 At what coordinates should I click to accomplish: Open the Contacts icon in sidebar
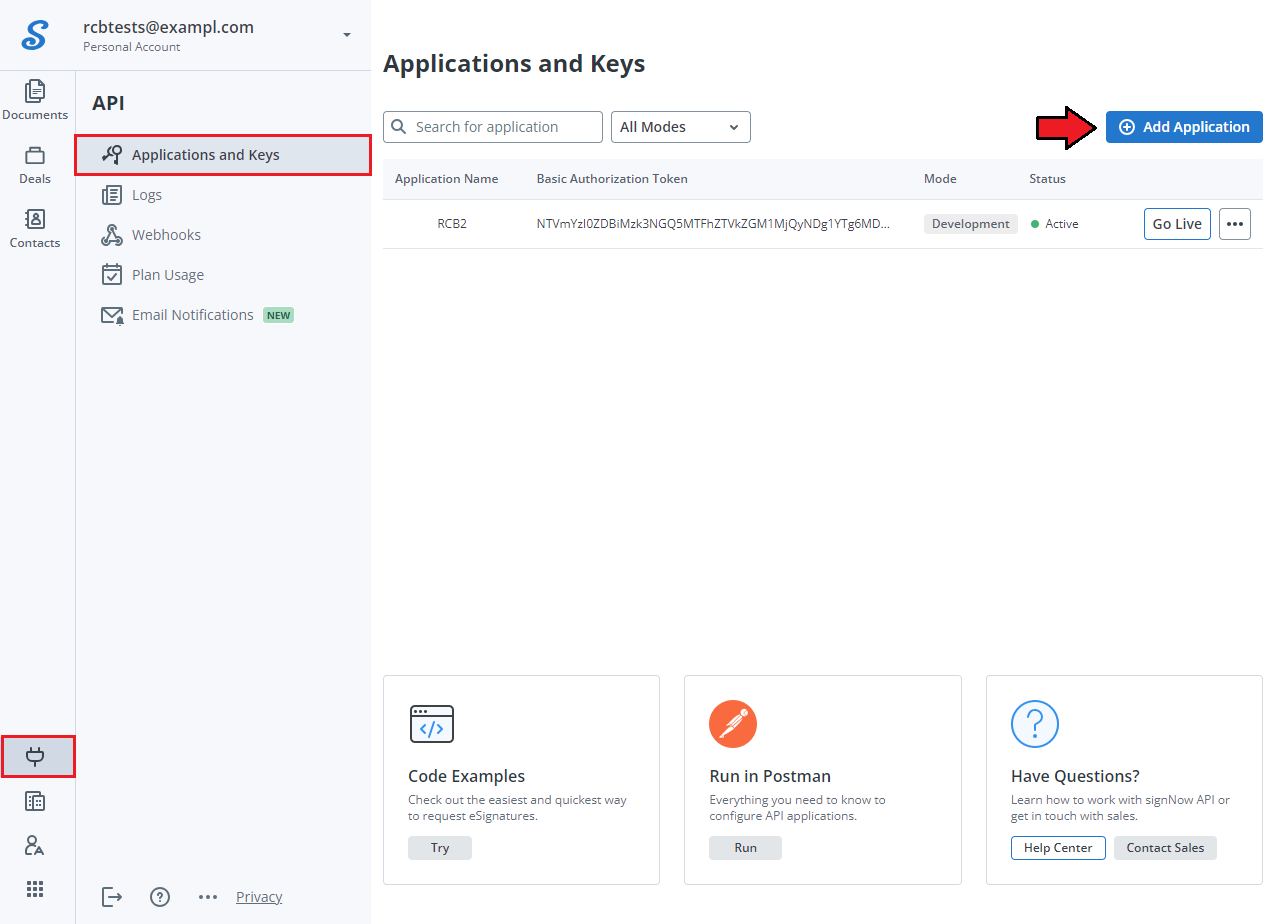coord(35,219)
